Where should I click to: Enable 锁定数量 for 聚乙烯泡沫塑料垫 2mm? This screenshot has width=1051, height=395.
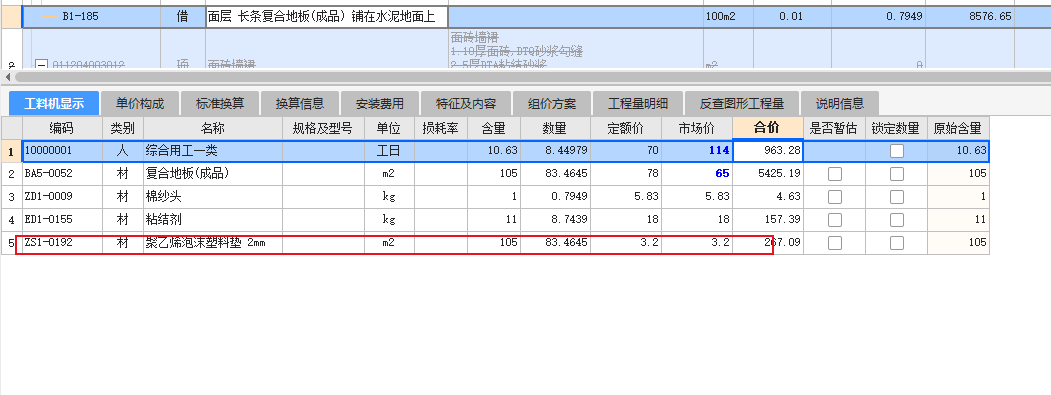click(897, 243)
